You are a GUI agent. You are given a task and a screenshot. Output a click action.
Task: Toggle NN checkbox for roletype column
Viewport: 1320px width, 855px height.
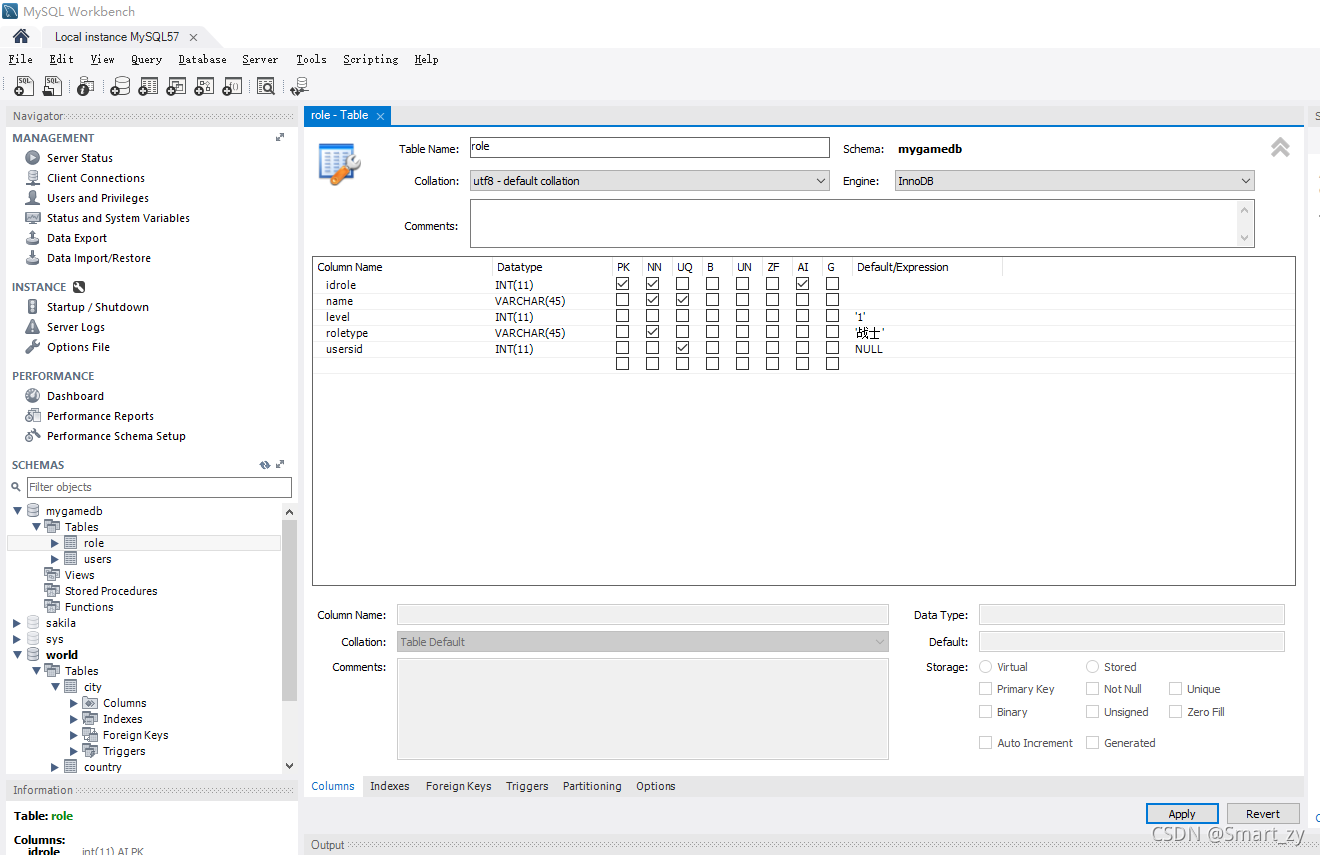coord(653,332)
